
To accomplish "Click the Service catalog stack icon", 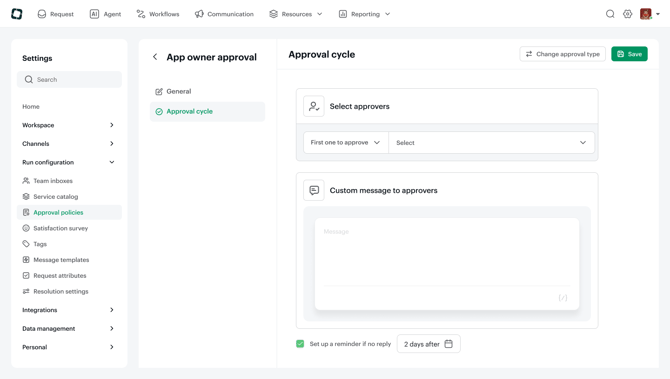I will [26, 197].
